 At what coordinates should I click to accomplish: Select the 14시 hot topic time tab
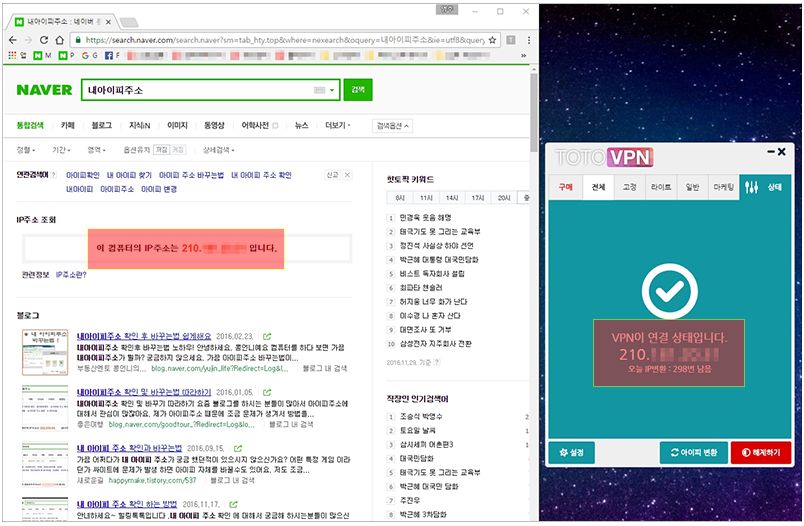tap(452, 197)
